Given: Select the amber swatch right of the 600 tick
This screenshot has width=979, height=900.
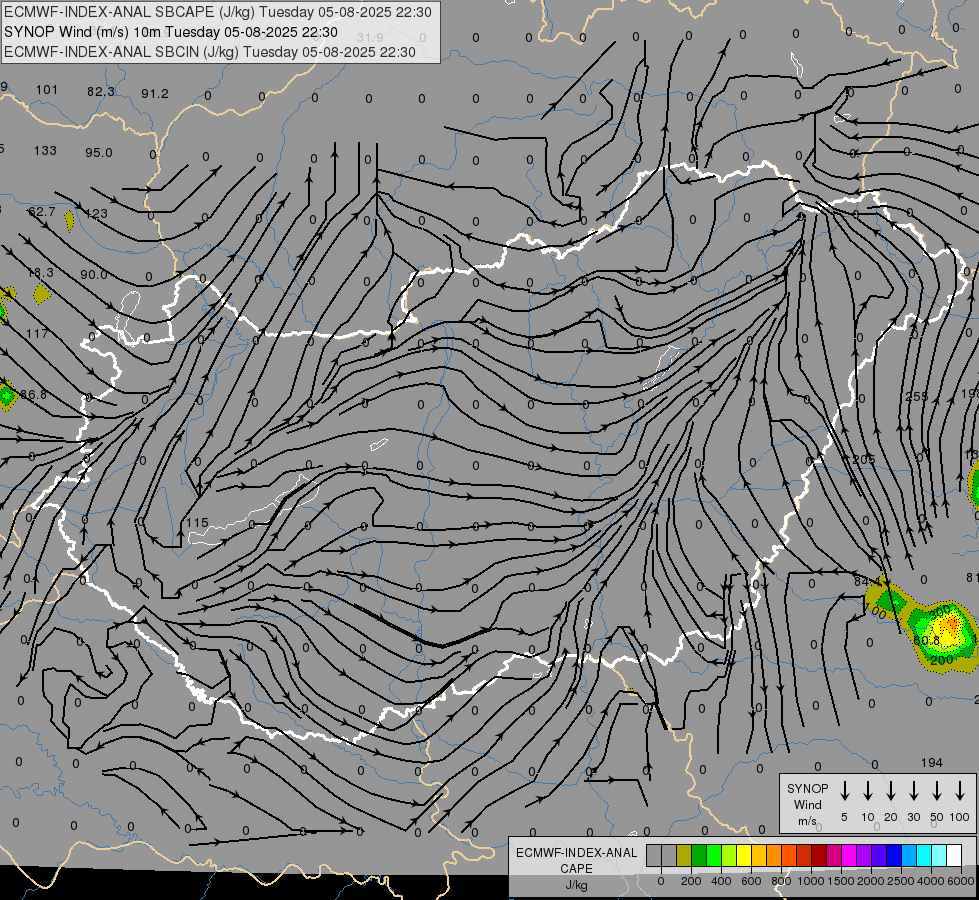Looking at the screenshot, I should 759,856.
